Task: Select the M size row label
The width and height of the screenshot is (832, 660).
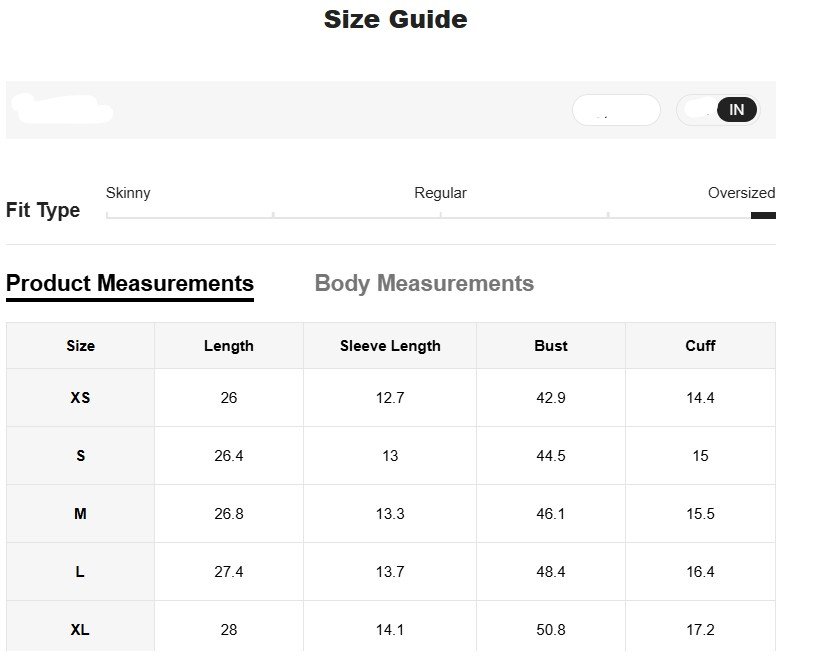Action: click(x=81, y=514)
